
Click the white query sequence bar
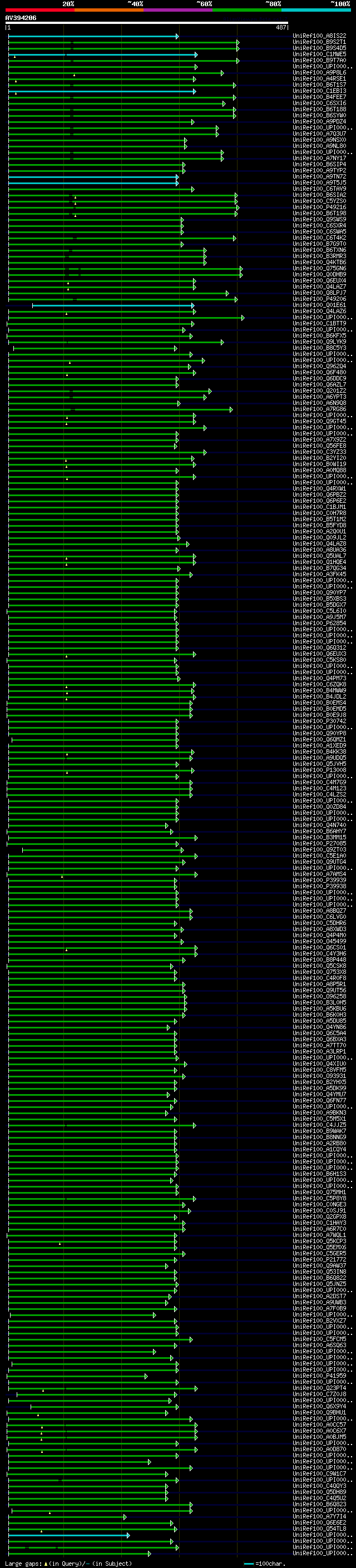tap(147, 23)
